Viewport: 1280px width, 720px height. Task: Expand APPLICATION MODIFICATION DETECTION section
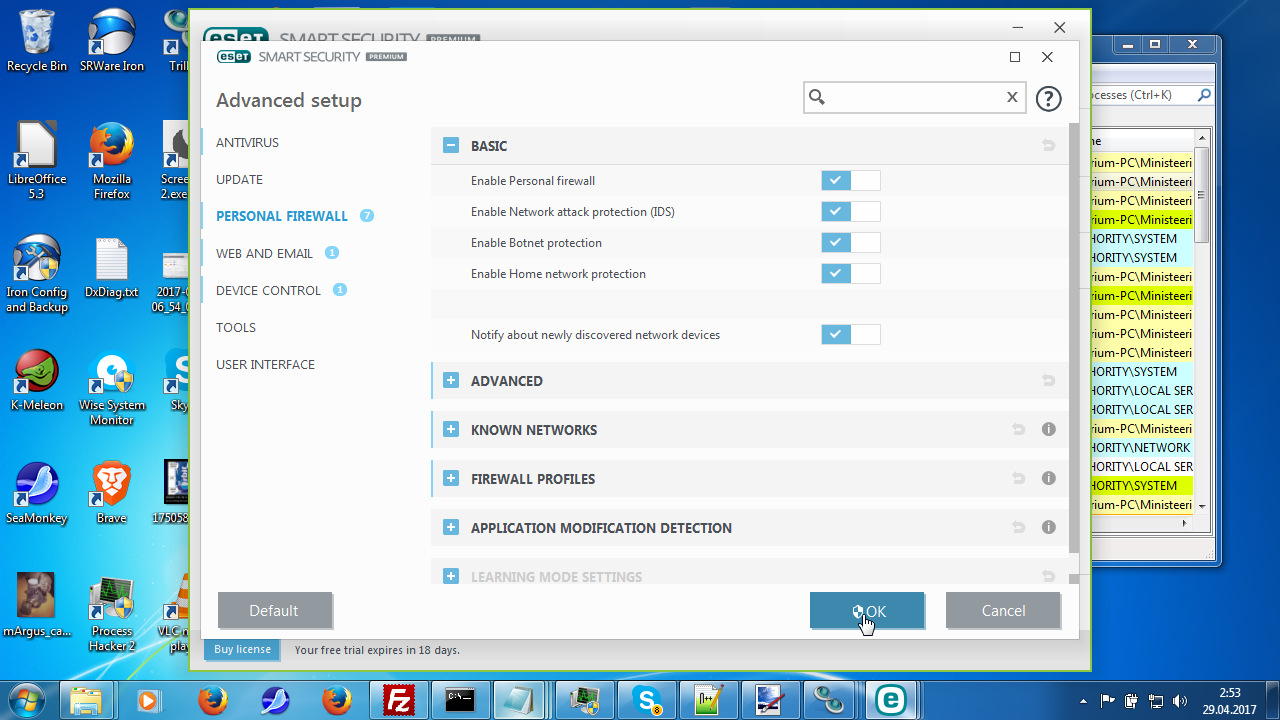point(451,528)
